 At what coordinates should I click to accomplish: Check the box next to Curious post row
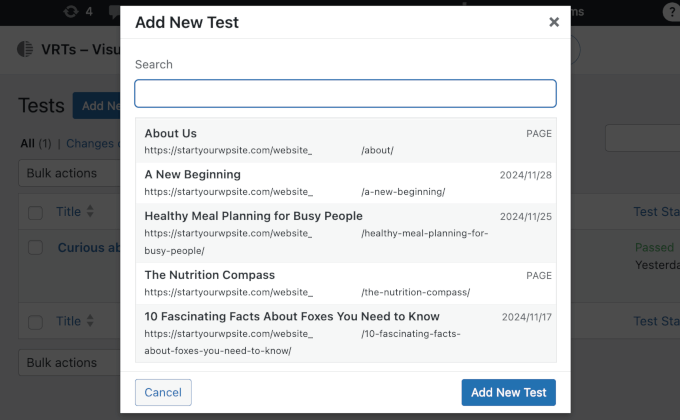(36, 247)
